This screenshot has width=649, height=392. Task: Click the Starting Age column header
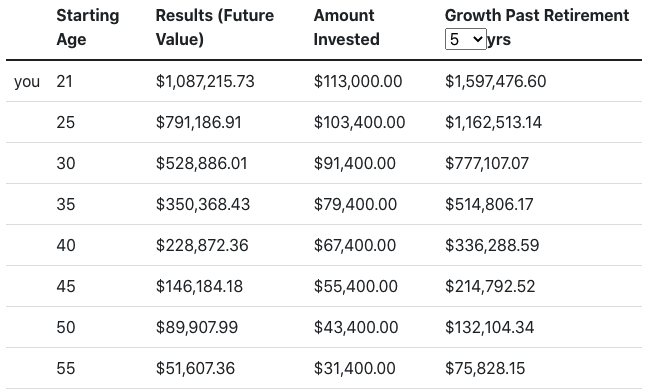[x=88, y=27]
